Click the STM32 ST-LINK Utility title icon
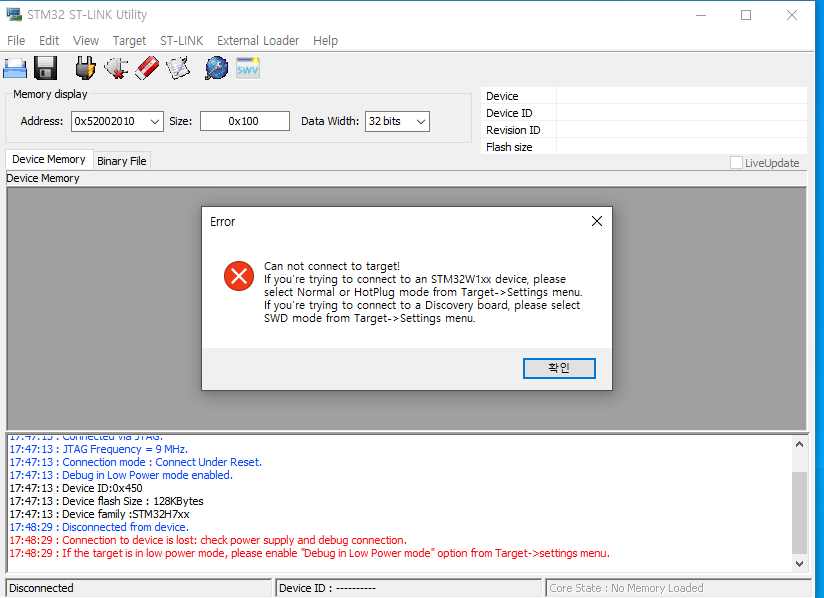This screenshot has height=598, width=824. click(14, 14)
